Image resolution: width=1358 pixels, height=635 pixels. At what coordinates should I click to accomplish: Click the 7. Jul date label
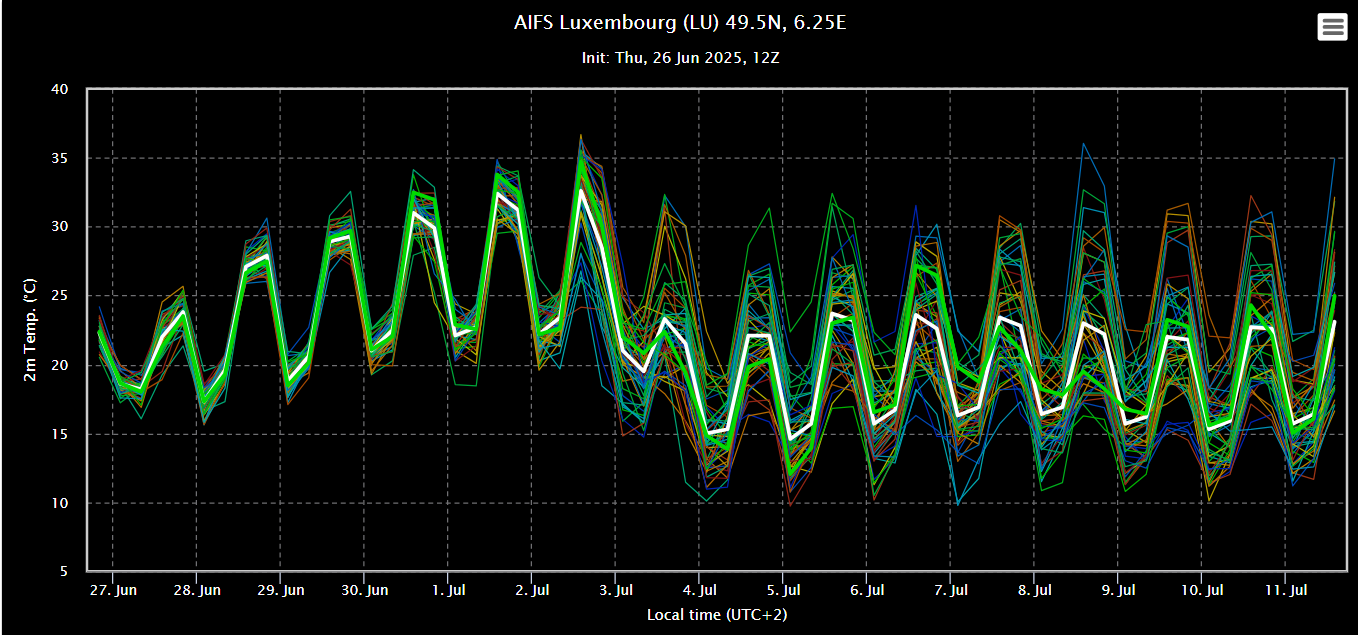click(952, 590)
